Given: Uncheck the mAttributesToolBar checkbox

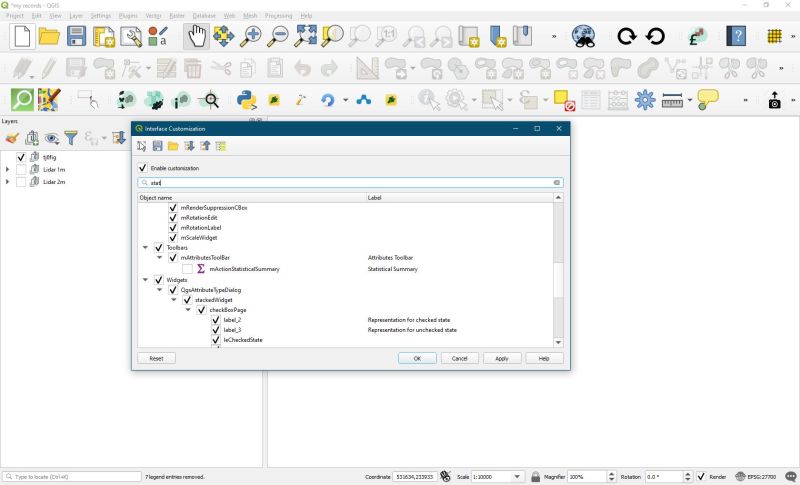Looking at the screenshot, I should [x=173, y=258].
